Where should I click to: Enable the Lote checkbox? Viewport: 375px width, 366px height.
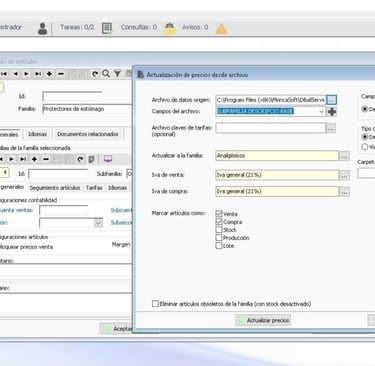click(x=219, y=246)
